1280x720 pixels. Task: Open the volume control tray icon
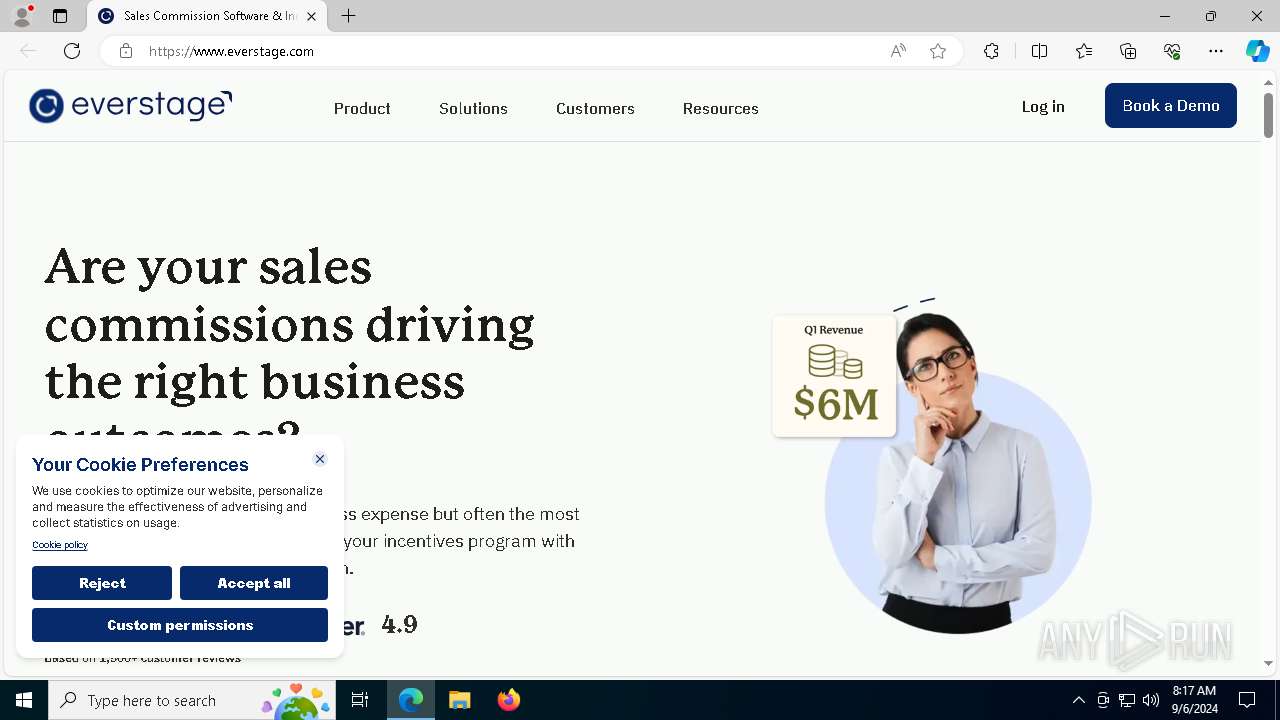click(1151, 700)
